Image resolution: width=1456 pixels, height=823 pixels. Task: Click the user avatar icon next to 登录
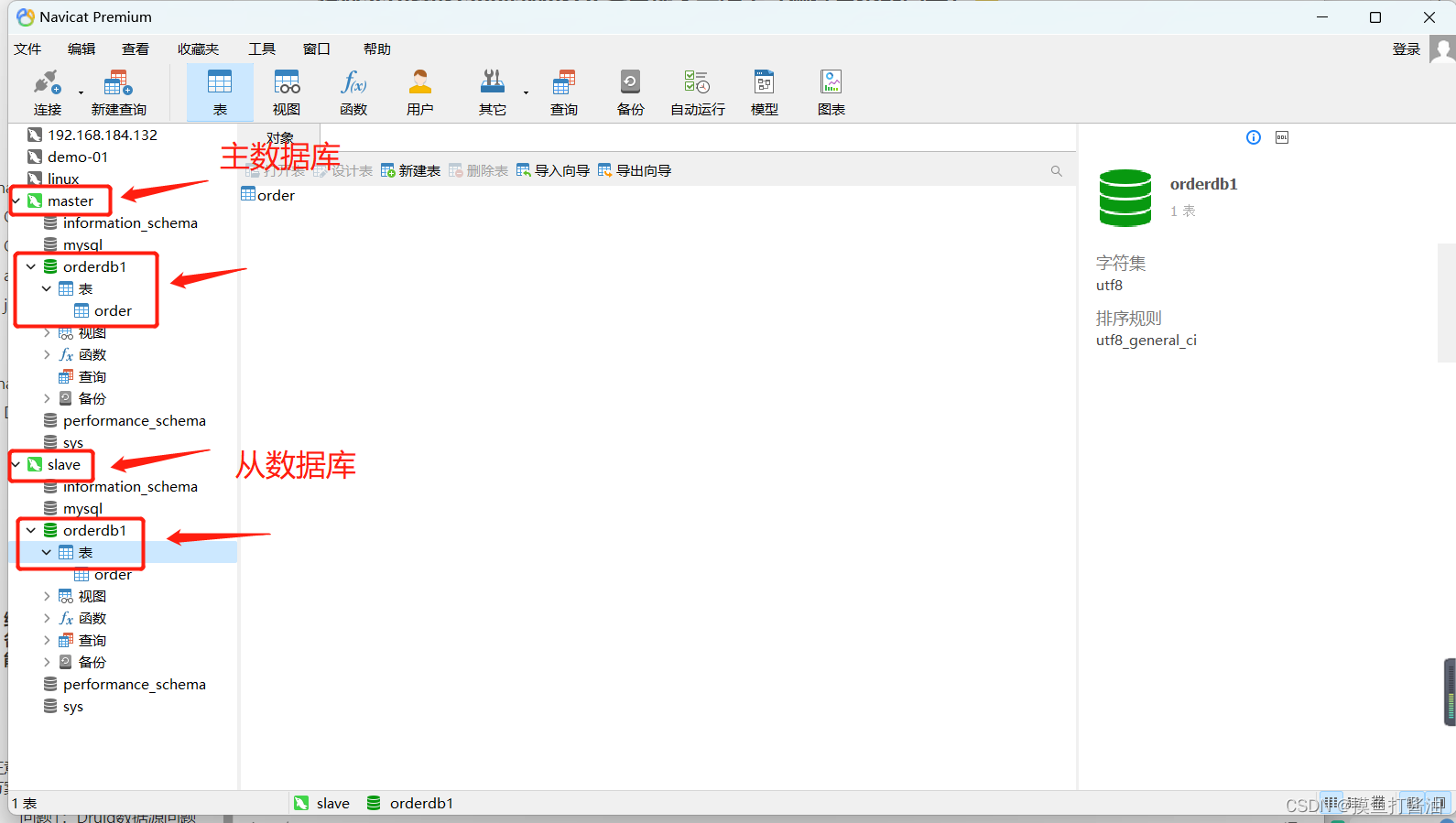(1442, 49)
